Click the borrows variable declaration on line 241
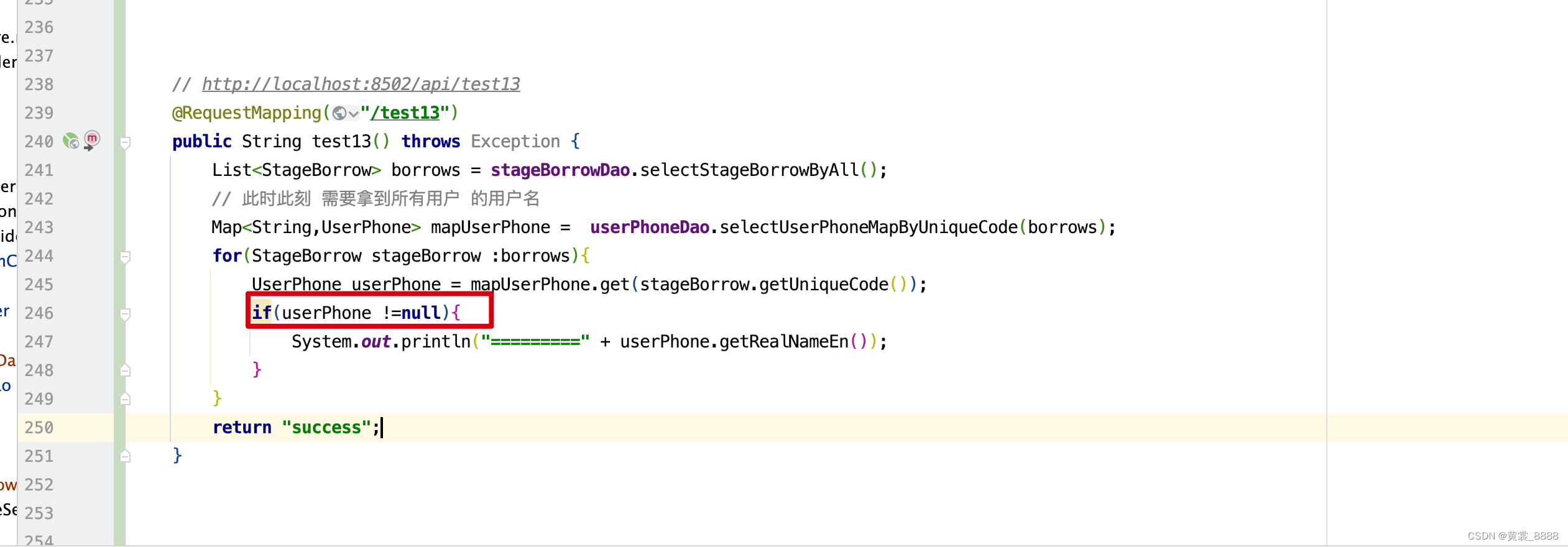Image resolution: width=1568 pixels, height=547 pixels. click(426, 170)
